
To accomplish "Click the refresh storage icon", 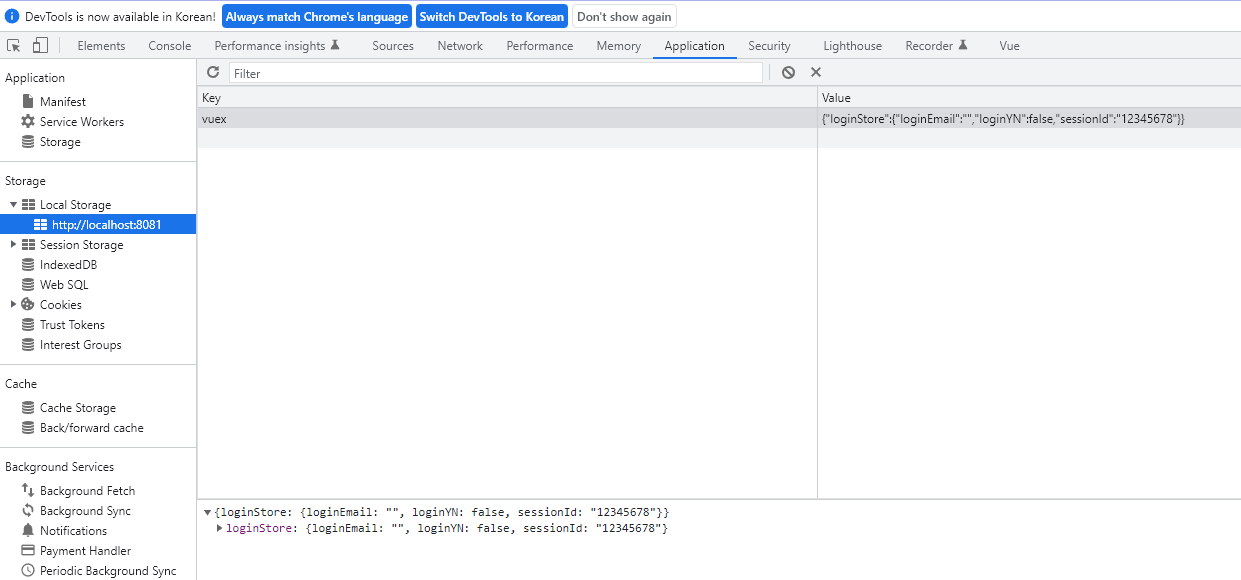I will click(213, 72).
